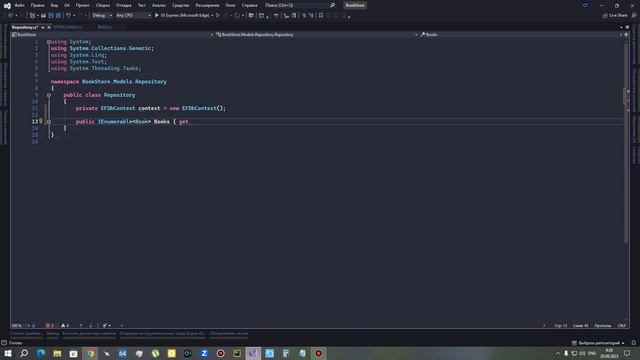The height and width of the screenshot is (360, 640).
Task: Open the Вывод panel tab
Action: click(x=53, y=333)
